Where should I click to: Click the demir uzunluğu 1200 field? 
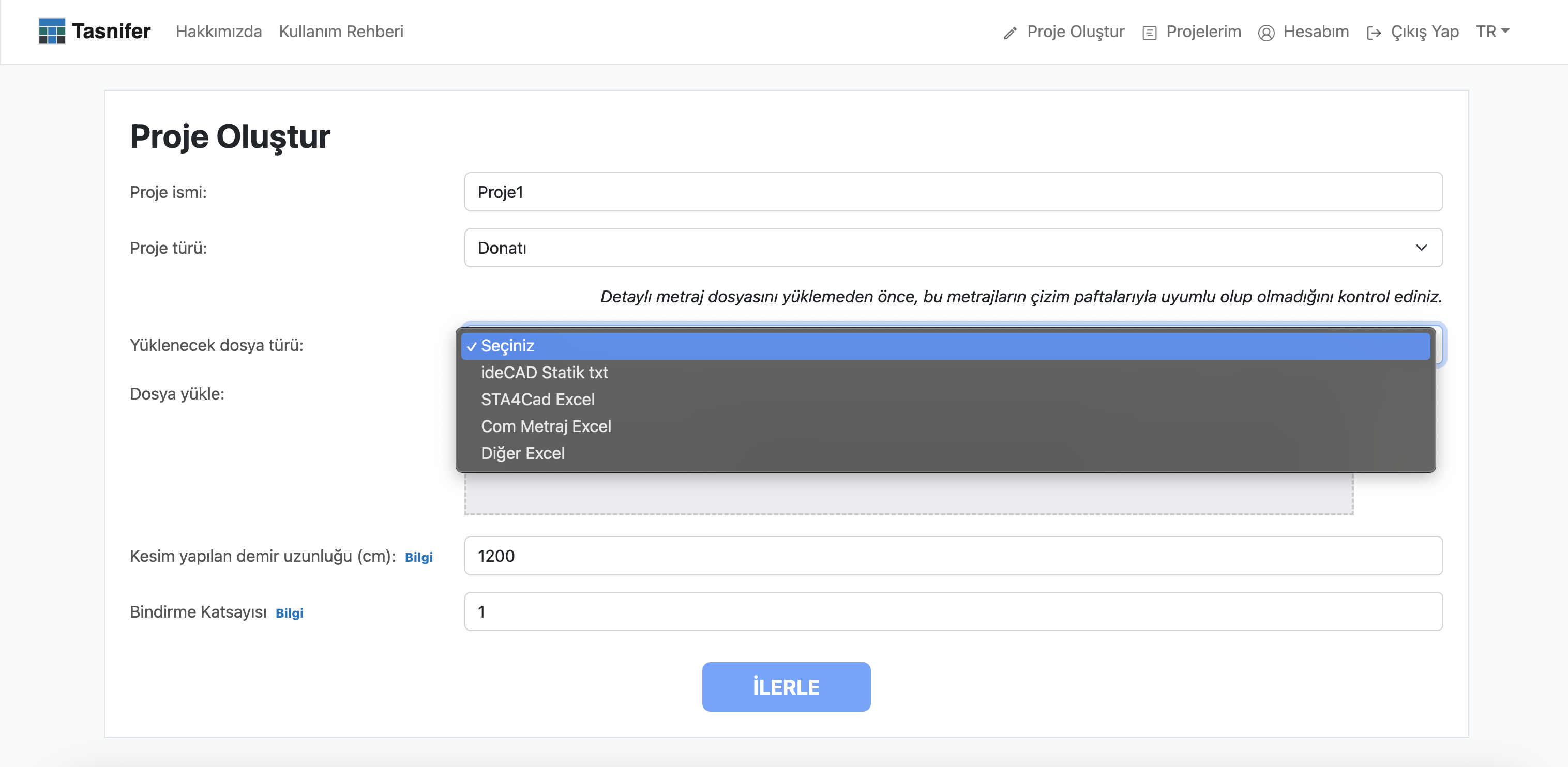point(953,555)
